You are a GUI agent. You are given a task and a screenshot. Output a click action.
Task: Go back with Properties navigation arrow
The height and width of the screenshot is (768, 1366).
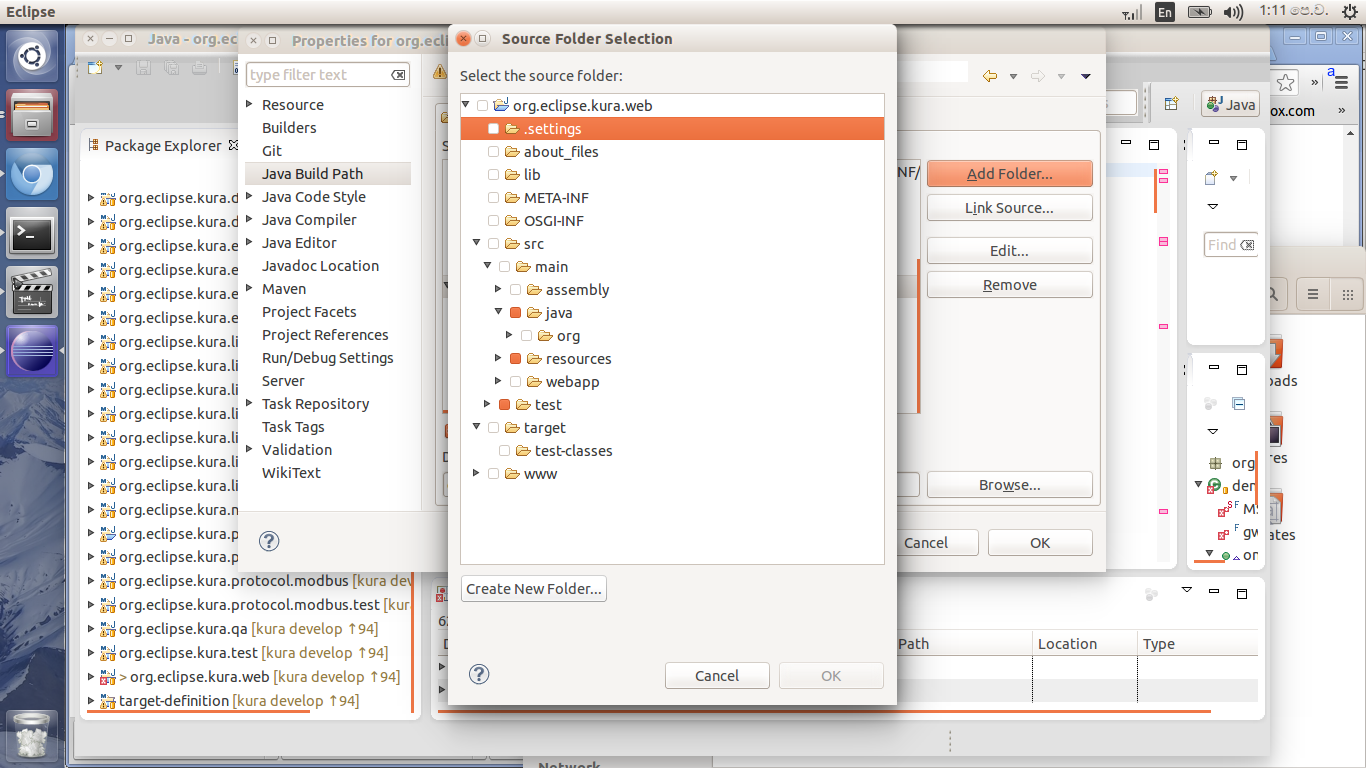pos(990,76)
